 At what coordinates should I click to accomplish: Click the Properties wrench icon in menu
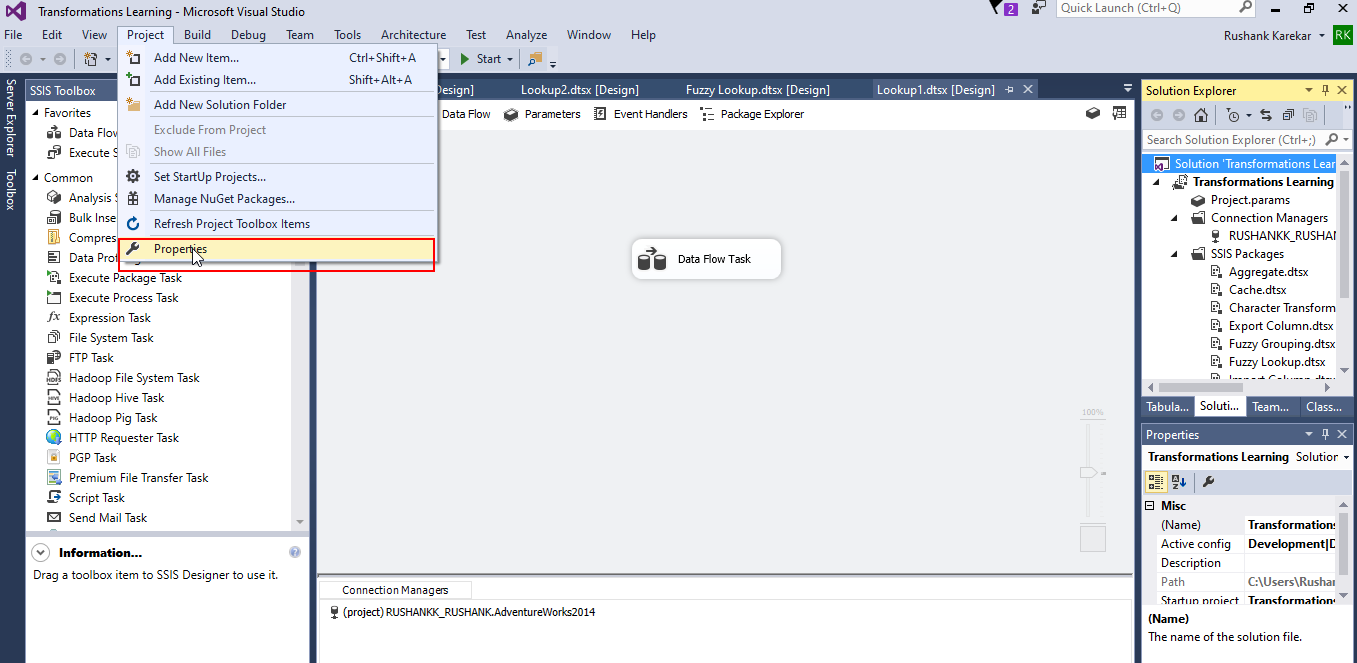[x=133, y=249]
